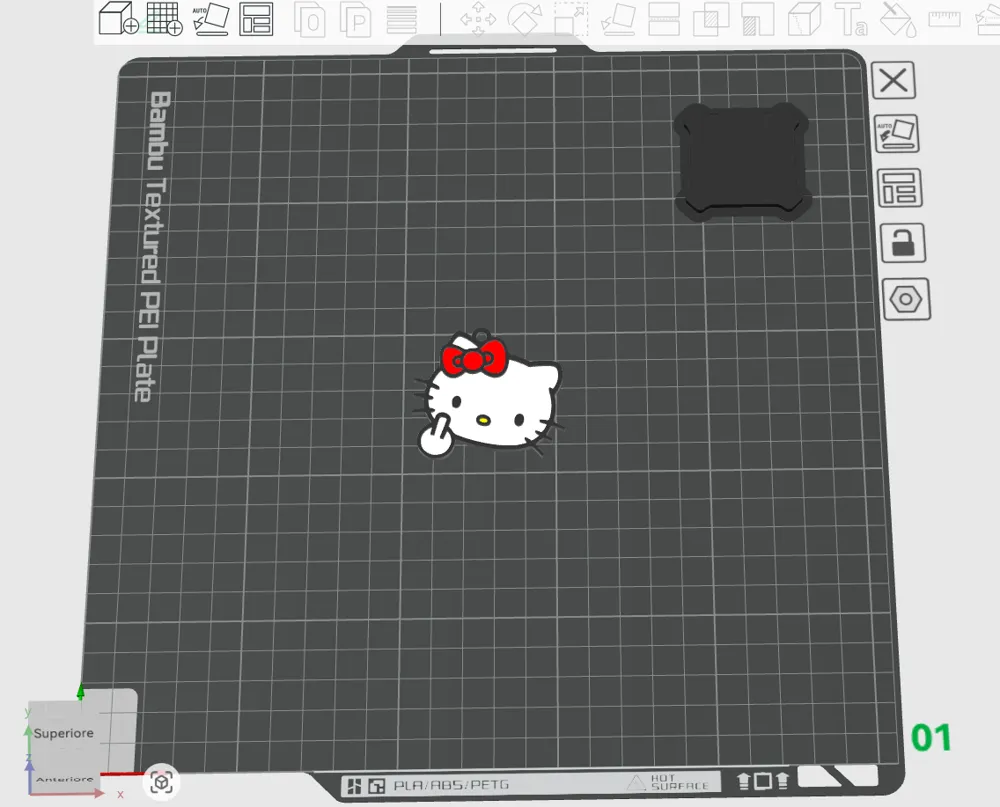Open plate settings hexagon icon

pyautogui.click(x=906, y=299)
